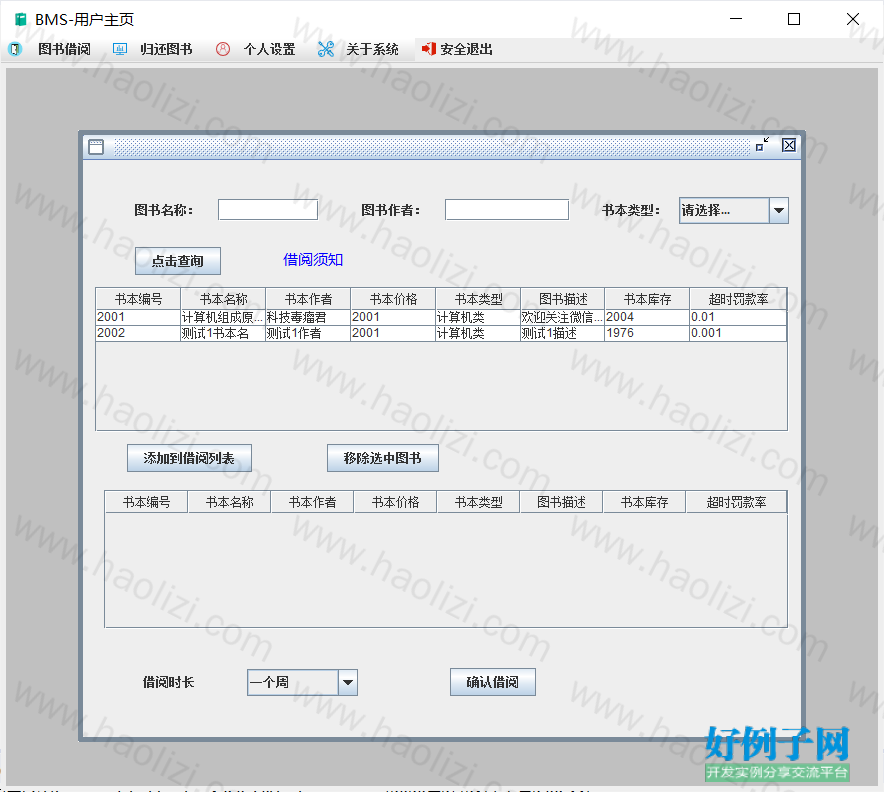This screenshot has height=792, width=884.
Task: Click the 书本库存 header in upper table
Action: [x=647, y=299]
